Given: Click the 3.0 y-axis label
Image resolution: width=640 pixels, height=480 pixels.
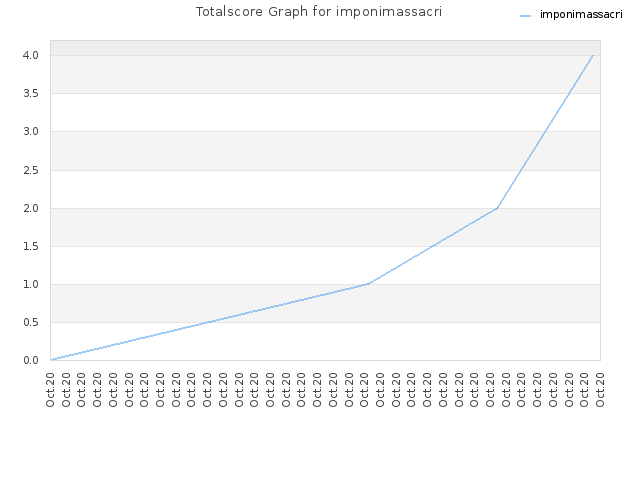Looking at the screenshot, I should pyautogui.click(x=31, y=131).
